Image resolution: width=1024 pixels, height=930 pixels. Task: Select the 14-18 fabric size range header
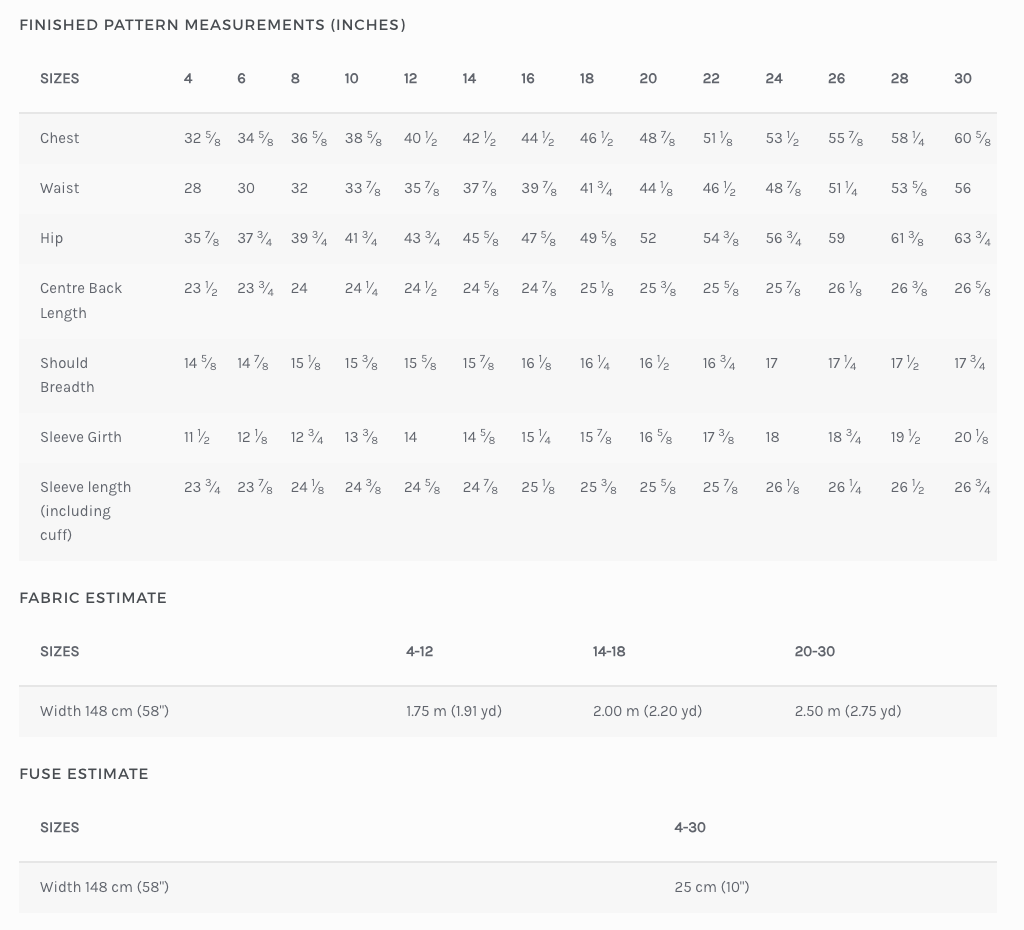coord(609,651)
